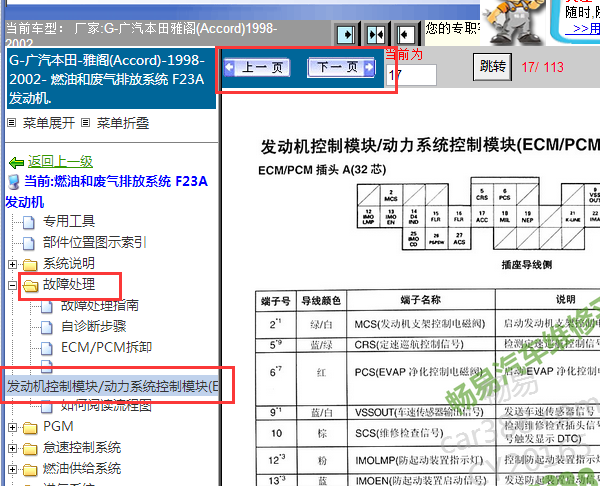Click 菜单折叠 to collapse all menus
600x486 pixels.
coord(122,123)
